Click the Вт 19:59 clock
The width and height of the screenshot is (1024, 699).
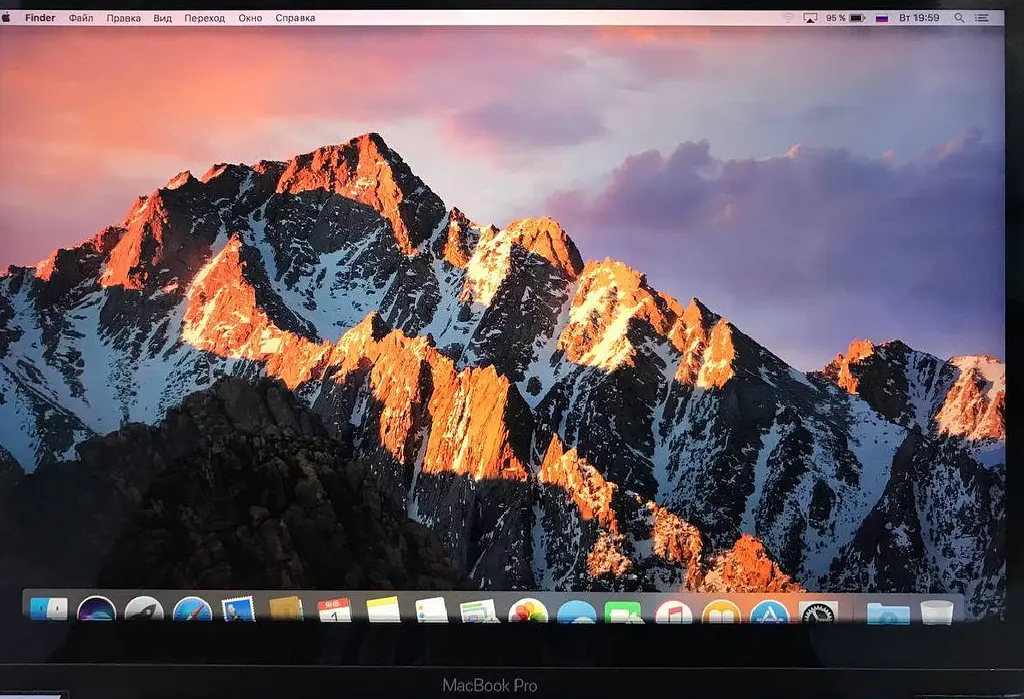[x=919, y=18]
